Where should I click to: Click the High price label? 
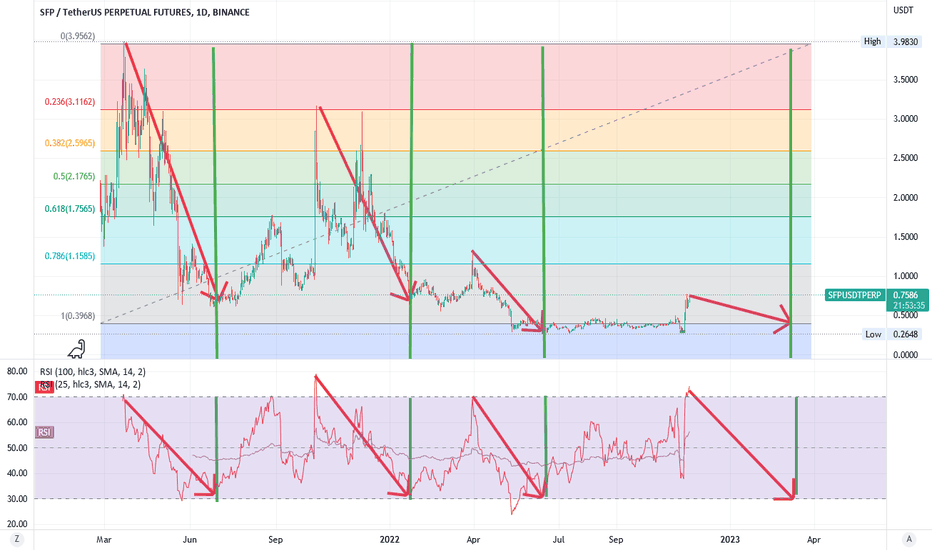pyautogui.click(x=873, y=42)
